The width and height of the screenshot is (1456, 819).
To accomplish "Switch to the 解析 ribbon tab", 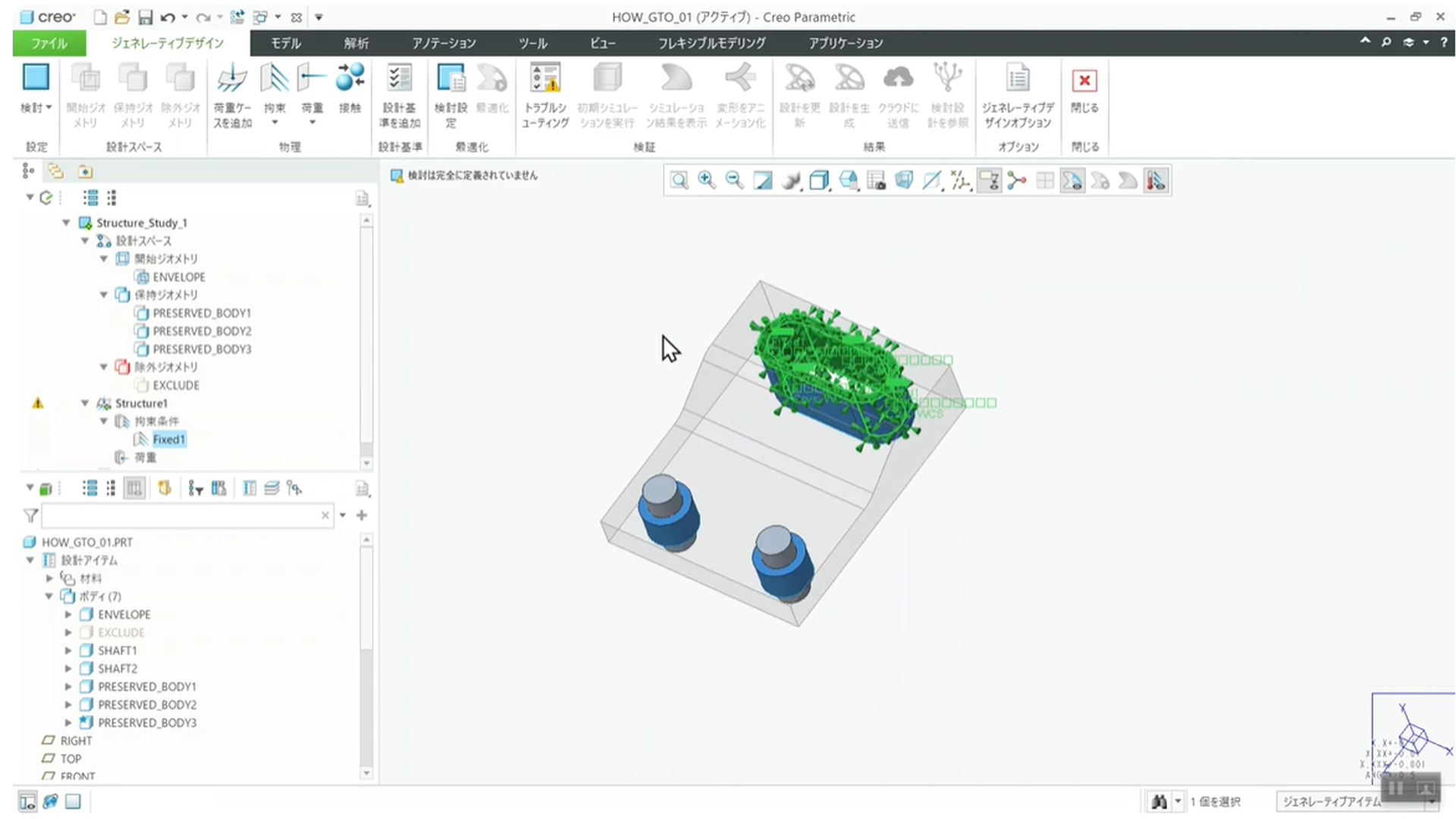I will (356, 43).
